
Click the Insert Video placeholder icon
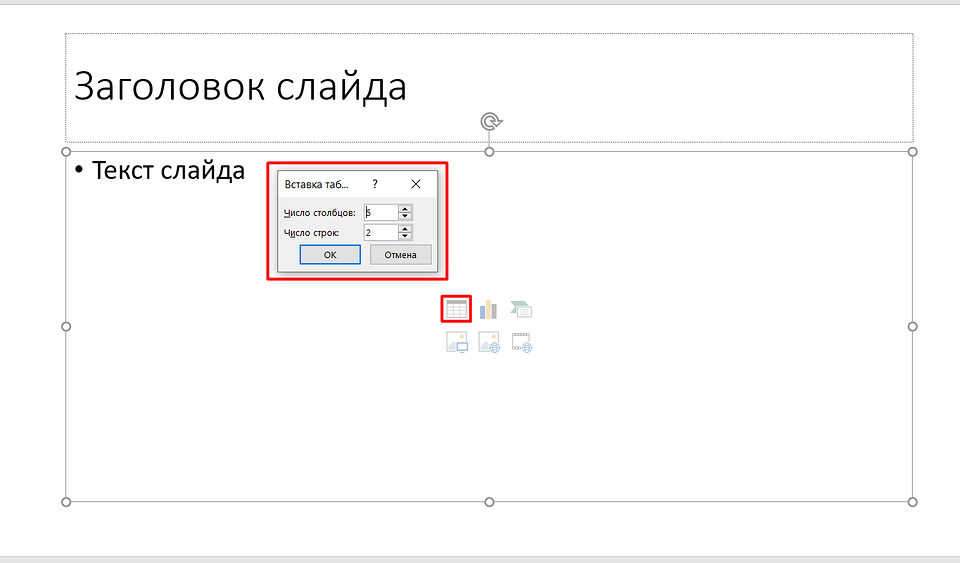tap(522, 342)
